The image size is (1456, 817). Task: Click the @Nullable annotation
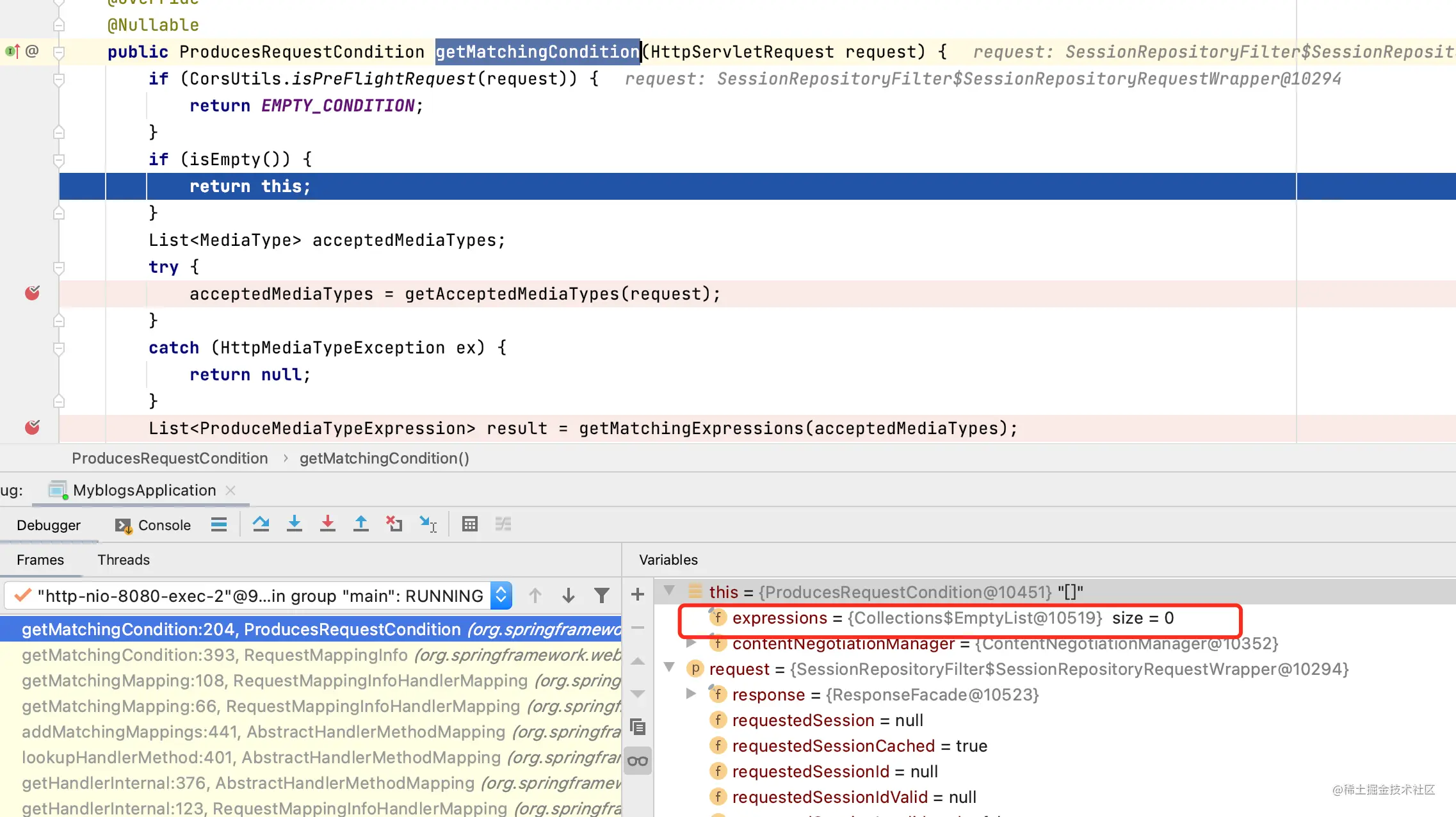[x=153, y=25]
